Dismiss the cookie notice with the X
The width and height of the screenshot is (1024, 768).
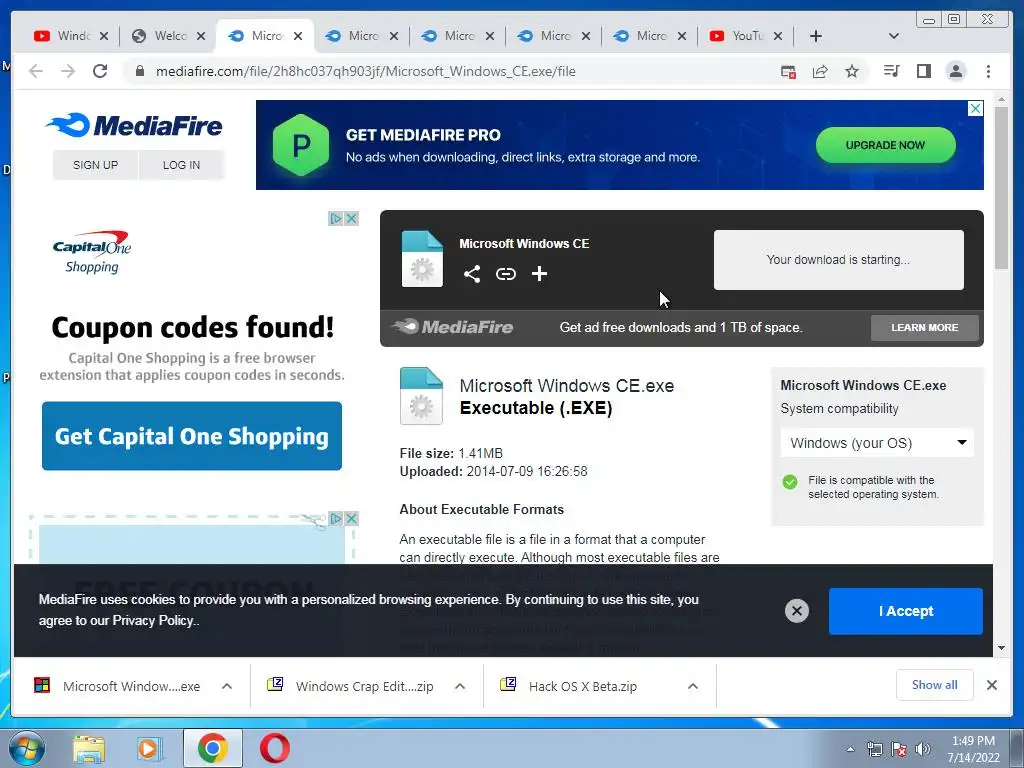796,611
